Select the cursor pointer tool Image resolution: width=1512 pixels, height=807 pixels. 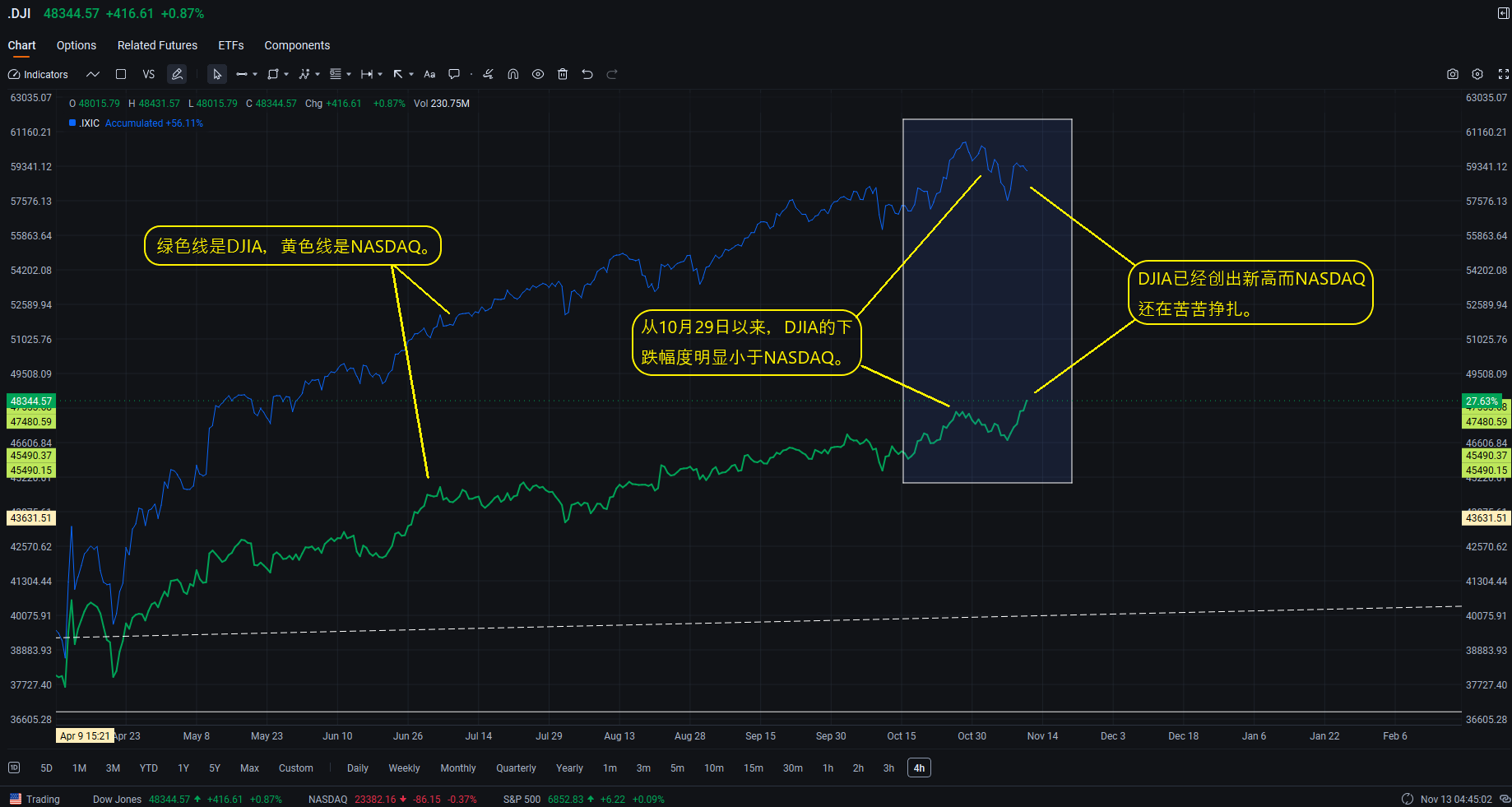pos(216,74)
